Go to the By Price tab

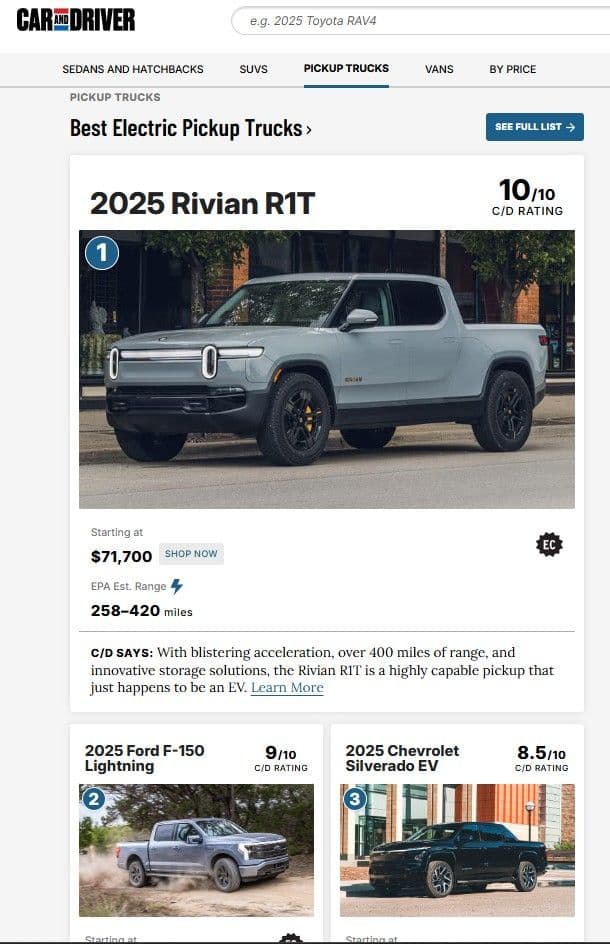click(x=512, y=69)
